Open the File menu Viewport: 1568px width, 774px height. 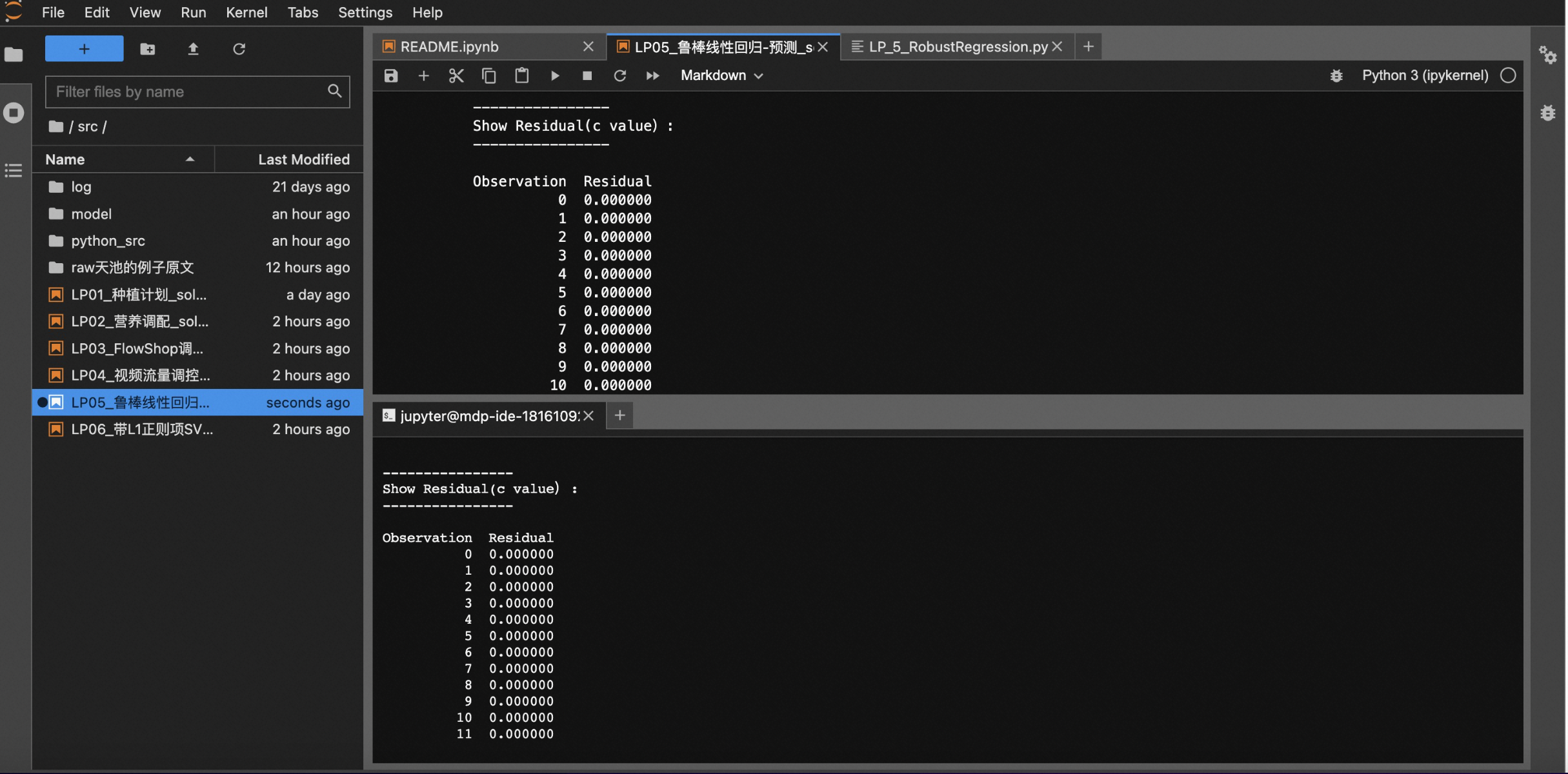[53, 12]
